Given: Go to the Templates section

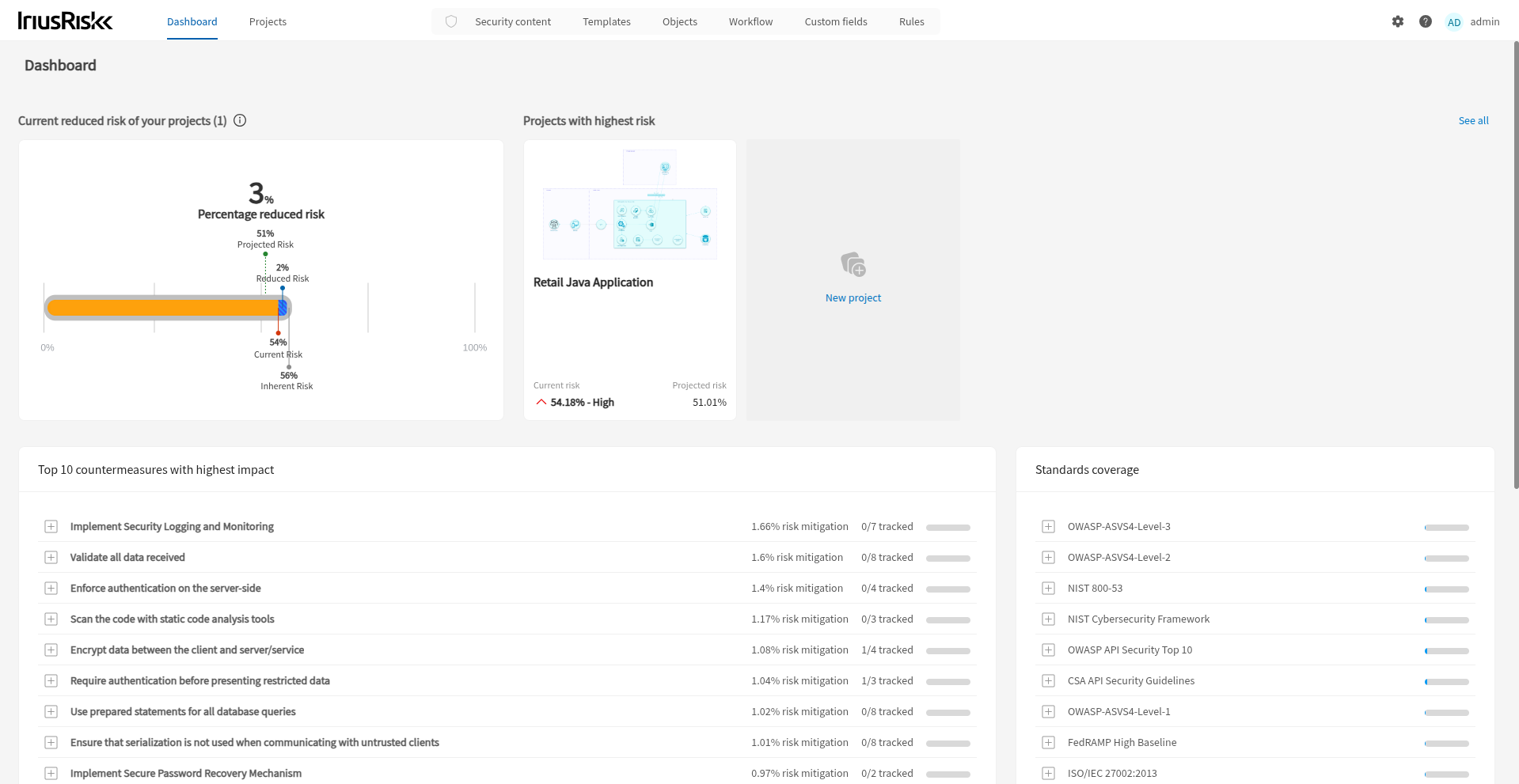Looking at the screenshot, I should tap(606, 21).
